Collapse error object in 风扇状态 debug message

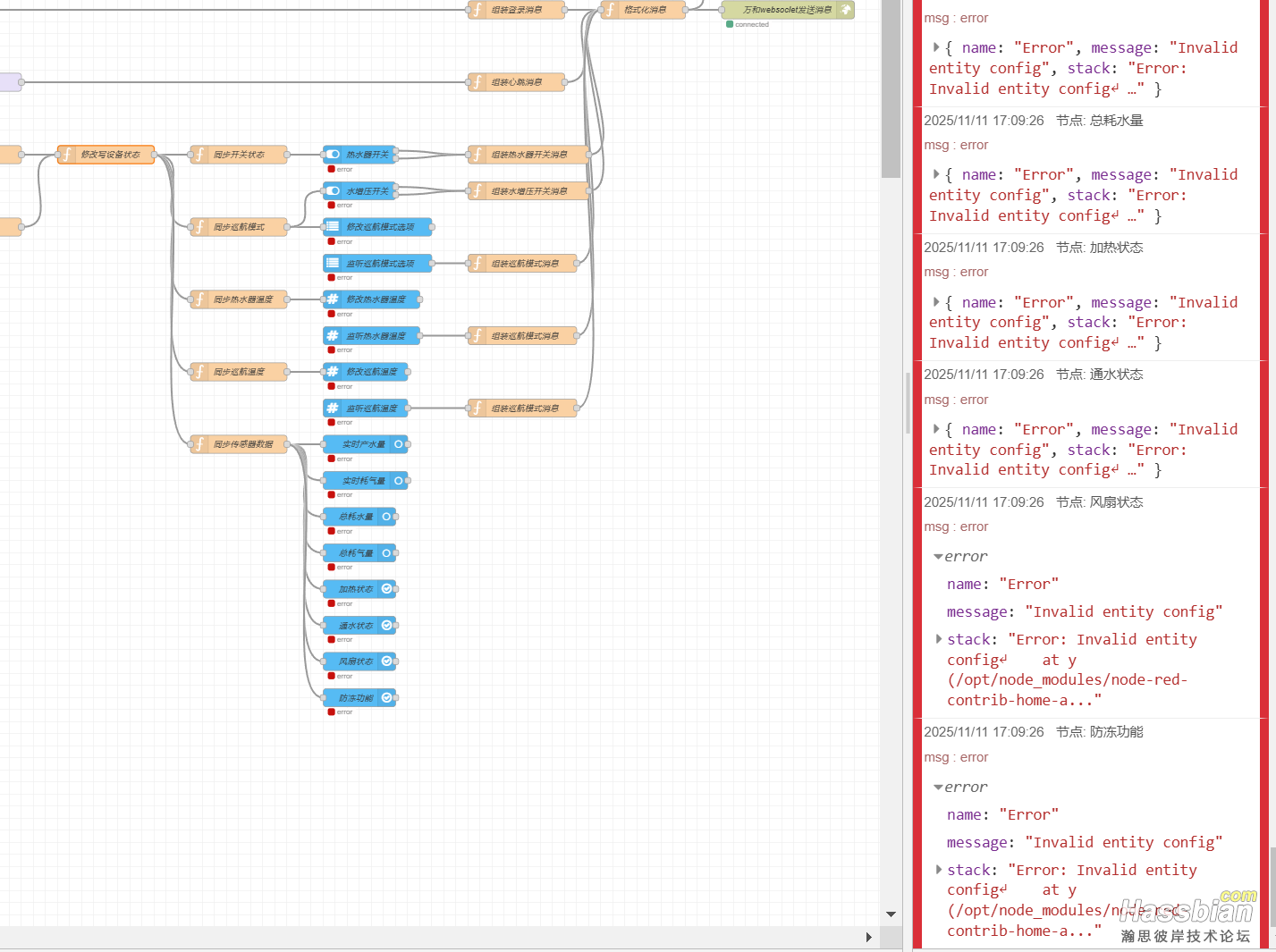(x=938, y=557)
